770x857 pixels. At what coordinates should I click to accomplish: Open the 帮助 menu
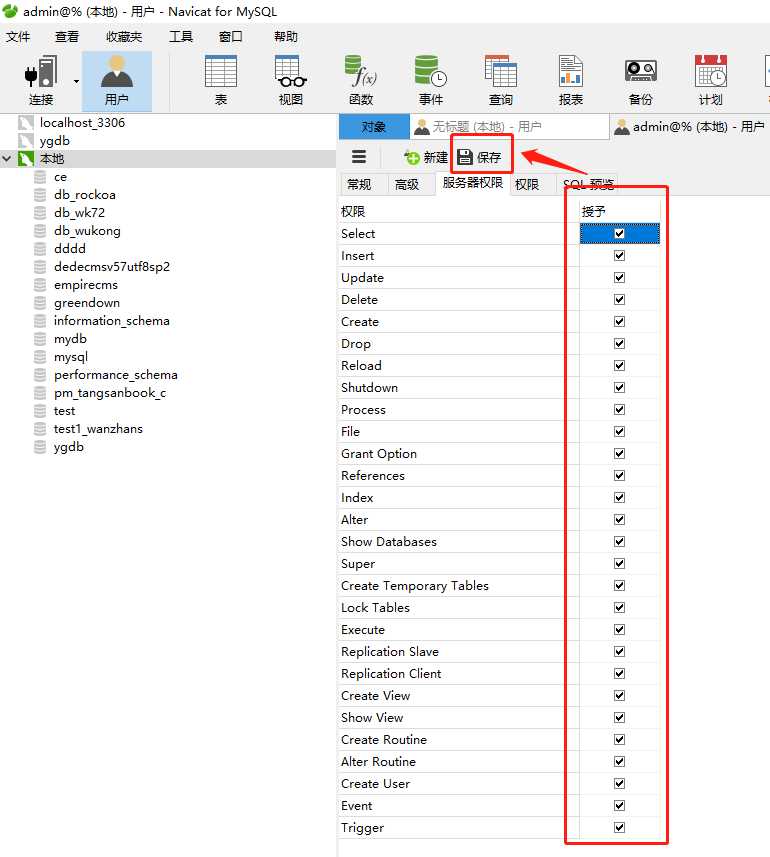[286, 37]
